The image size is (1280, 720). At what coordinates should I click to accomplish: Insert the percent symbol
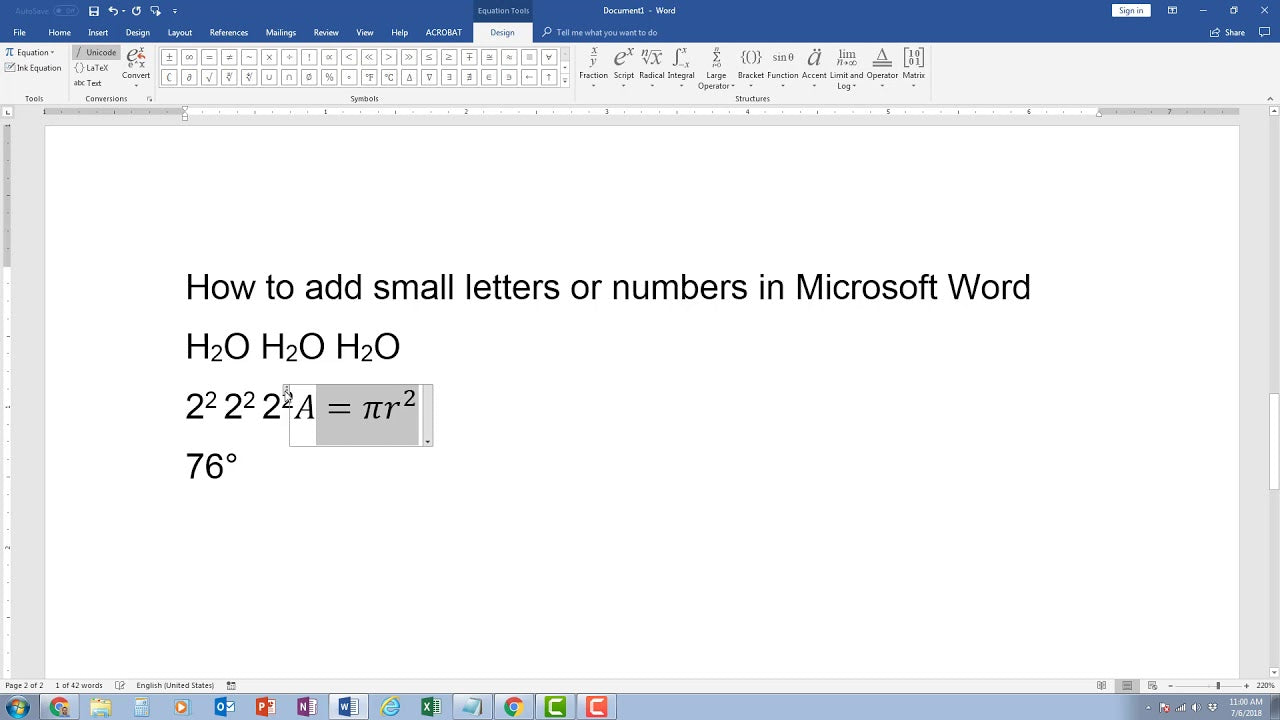click(x=329, y=77)
